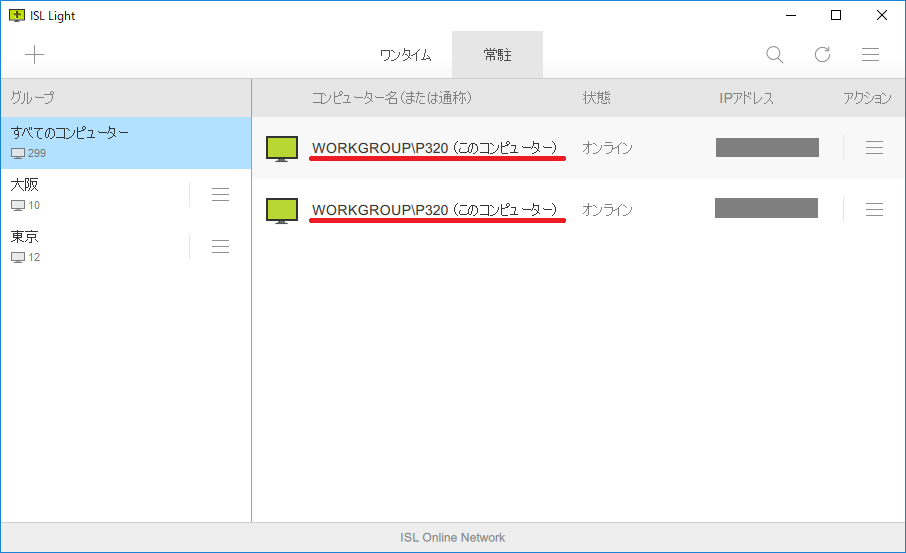The width and height of the screenshot is (906, 553).
Task: Click the green monitor icon in first row
Action: pyautogui.click(x=282, y=148)
